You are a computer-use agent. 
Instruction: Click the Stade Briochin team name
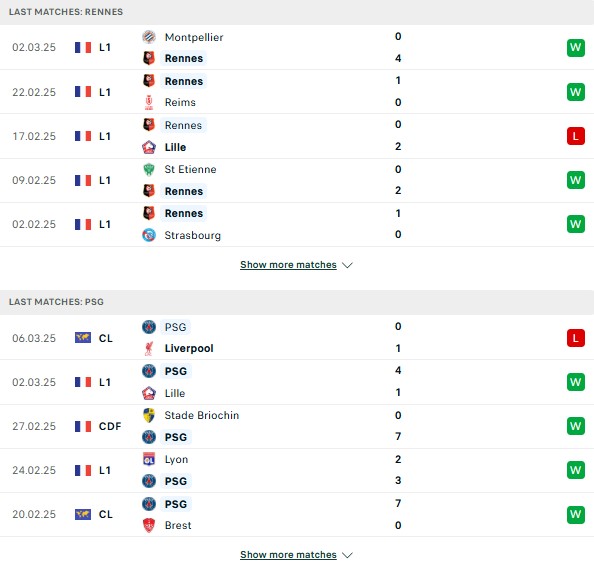[202, 415]
